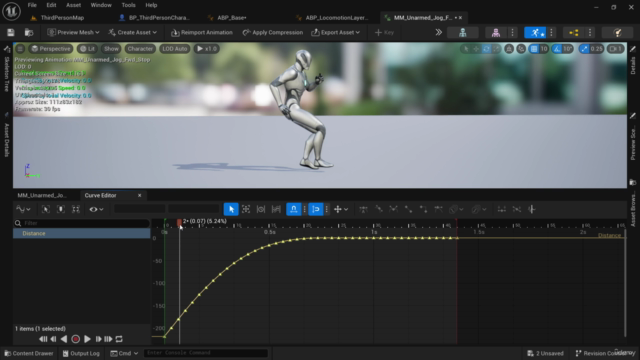640x360 pixels.
Task: Click the viewport Show button
Action: pos(111,49)
